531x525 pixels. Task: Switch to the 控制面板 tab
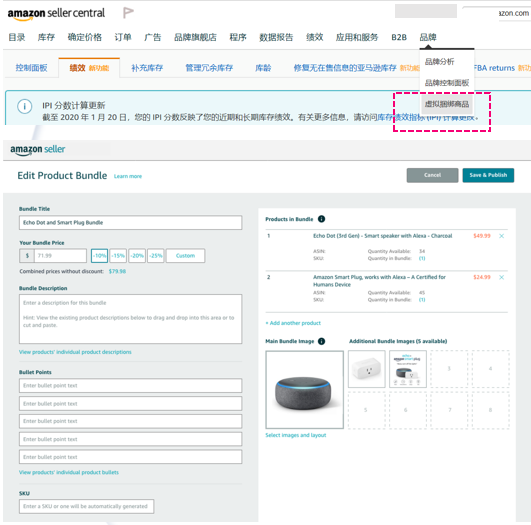tap(31, 68)
